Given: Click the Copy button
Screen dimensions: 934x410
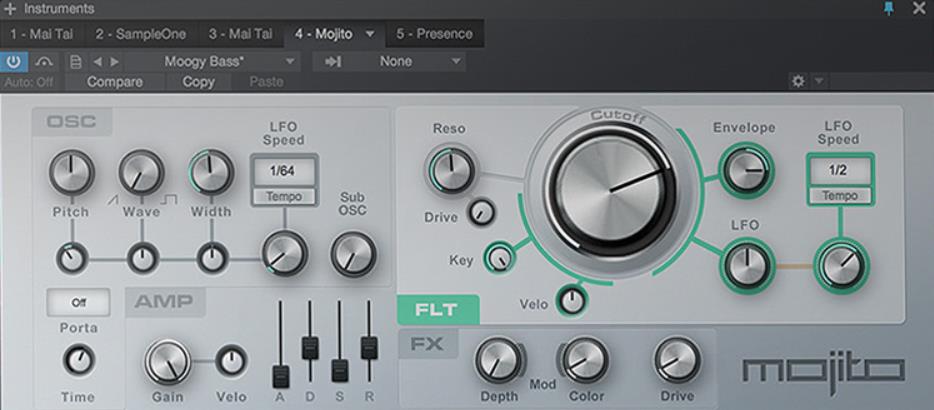Looking at the screenshot, I should coord(198,82).
